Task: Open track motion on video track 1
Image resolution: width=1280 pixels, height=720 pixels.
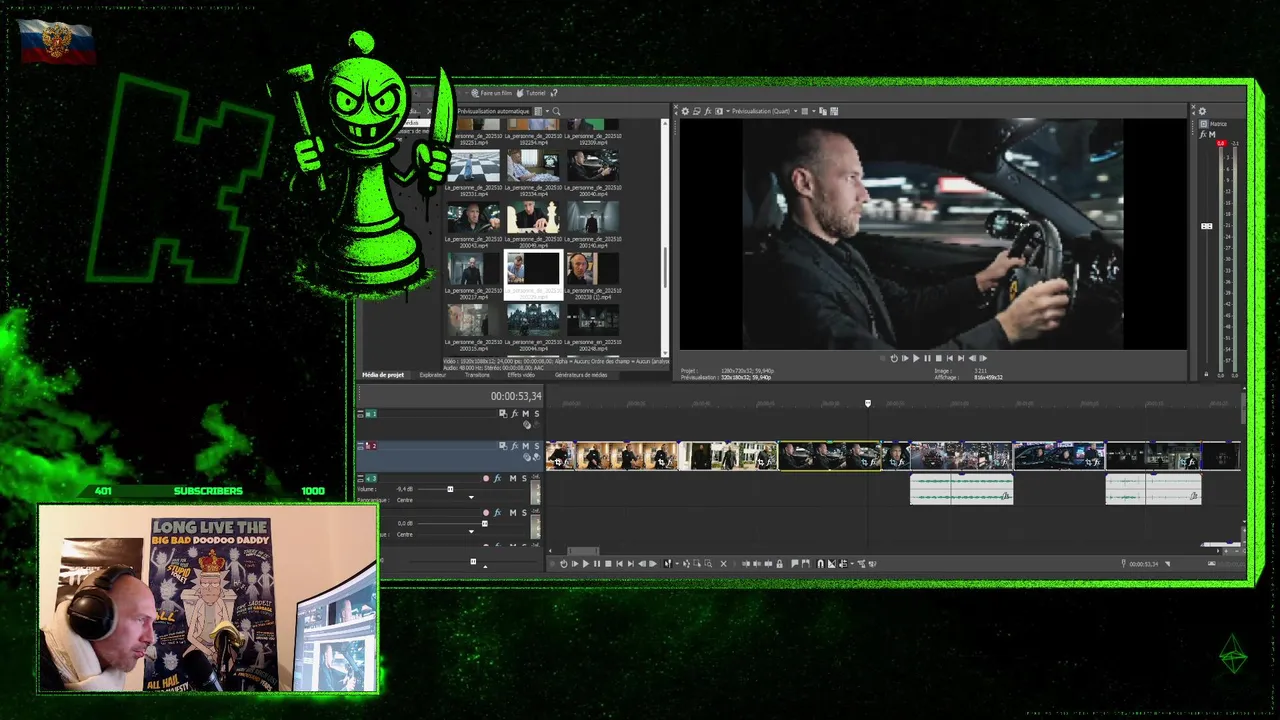Action: coord(503,414)
